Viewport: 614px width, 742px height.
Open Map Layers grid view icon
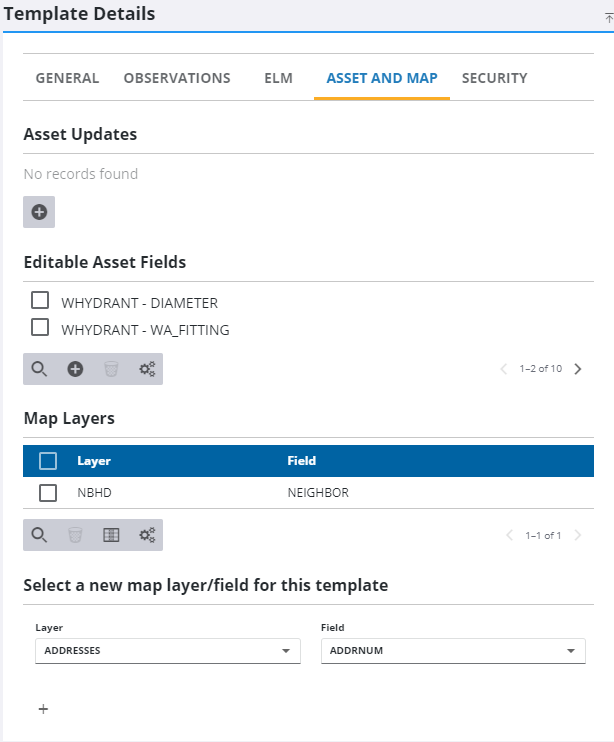click(x=111, y=535)
